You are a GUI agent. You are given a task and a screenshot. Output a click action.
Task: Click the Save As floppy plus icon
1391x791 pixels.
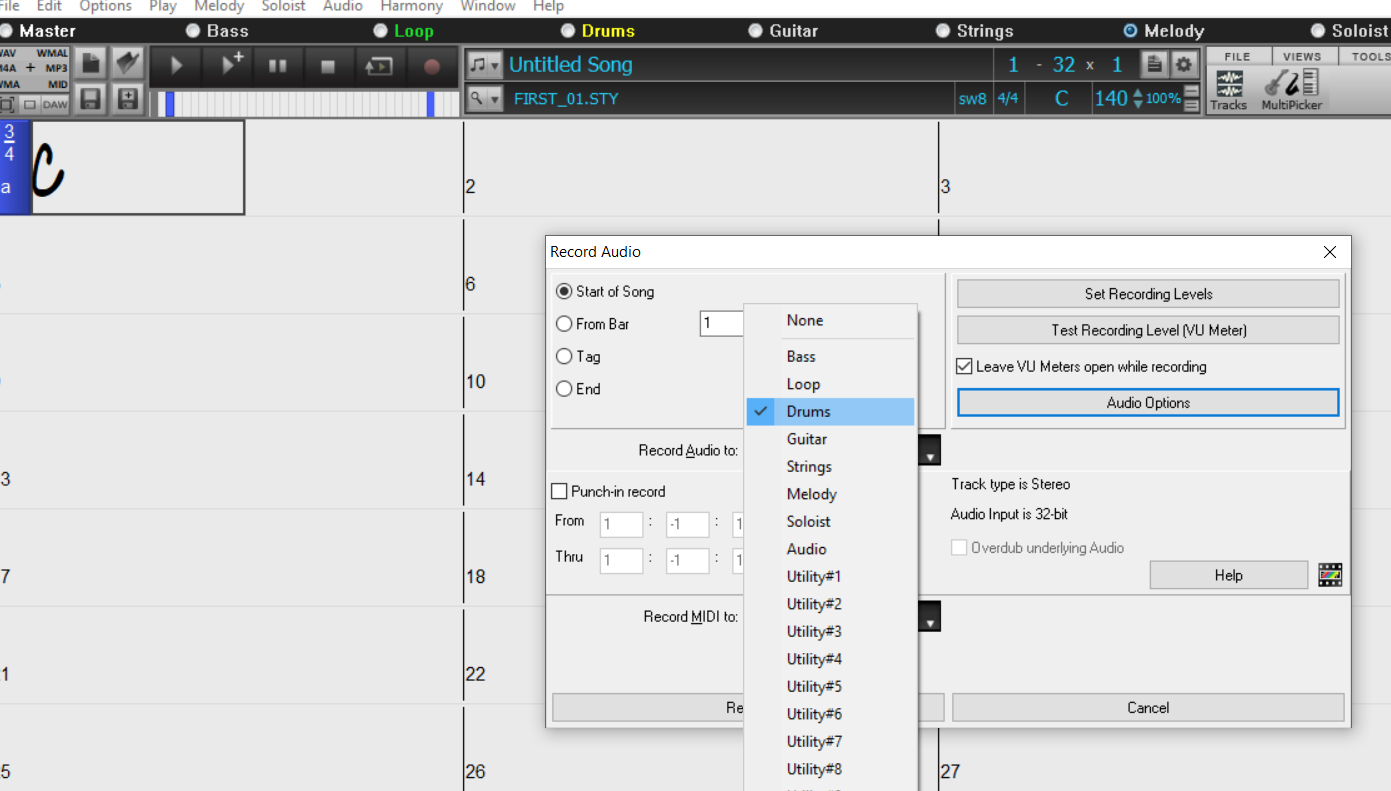point(127,99)
